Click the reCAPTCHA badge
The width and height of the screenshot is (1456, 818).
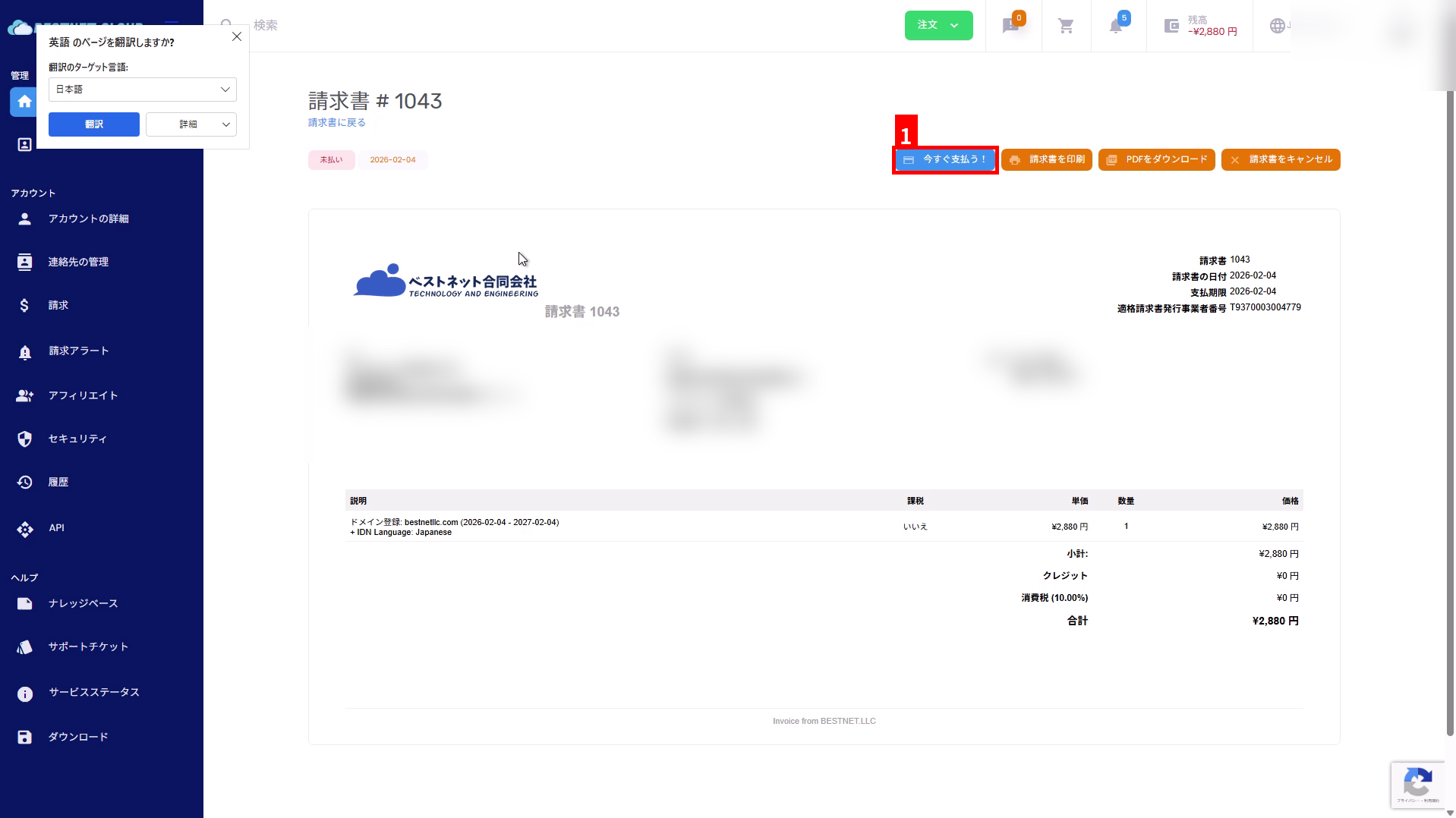point(1417,784)
